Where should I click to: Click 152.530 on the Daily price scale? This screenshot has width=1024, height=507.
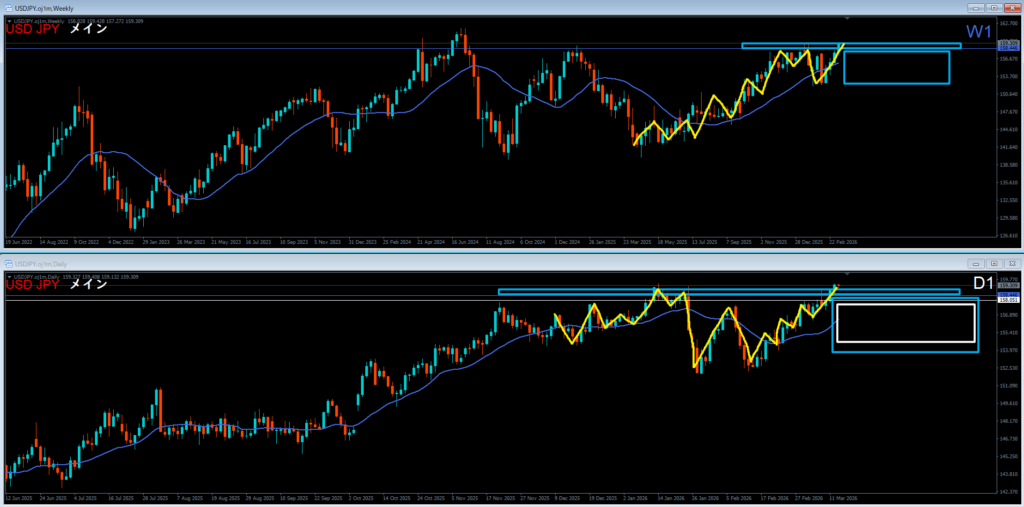(x=1008, y=368)
